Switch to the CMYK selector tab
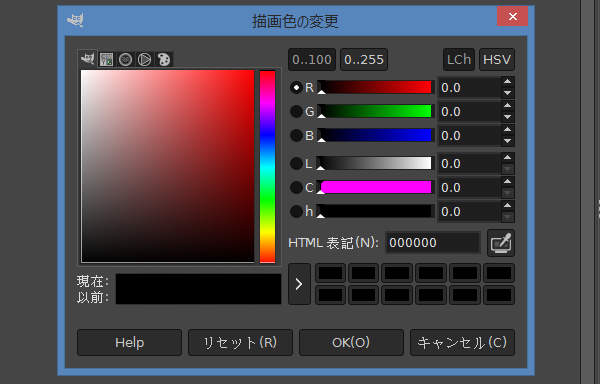 [x=106, y=59]
